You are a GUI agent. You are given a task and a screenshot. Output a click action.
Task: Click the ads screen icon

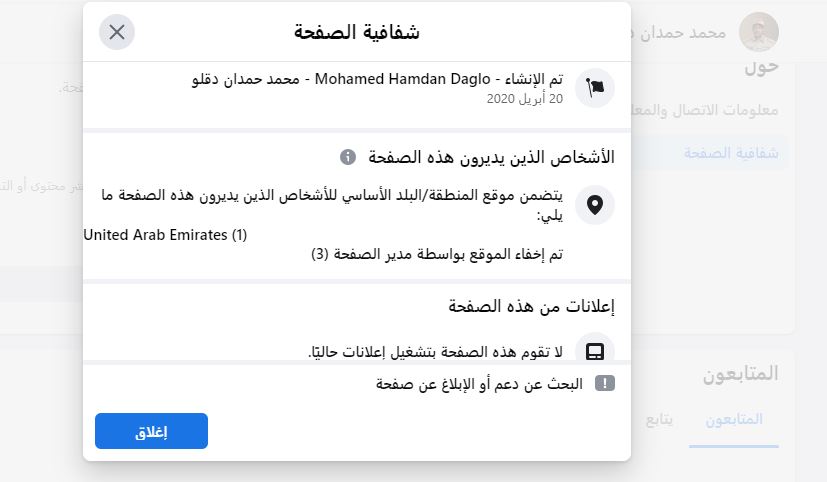click(x=595, y=351)
